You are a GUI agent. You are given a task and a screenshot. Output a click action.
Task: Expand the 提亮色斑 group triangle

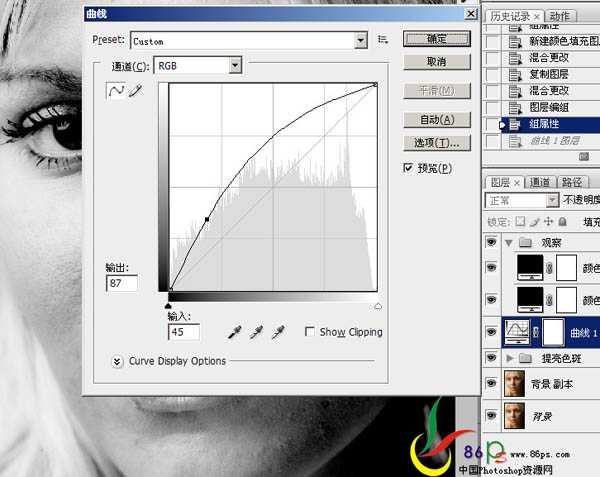[x=509, y=358]
